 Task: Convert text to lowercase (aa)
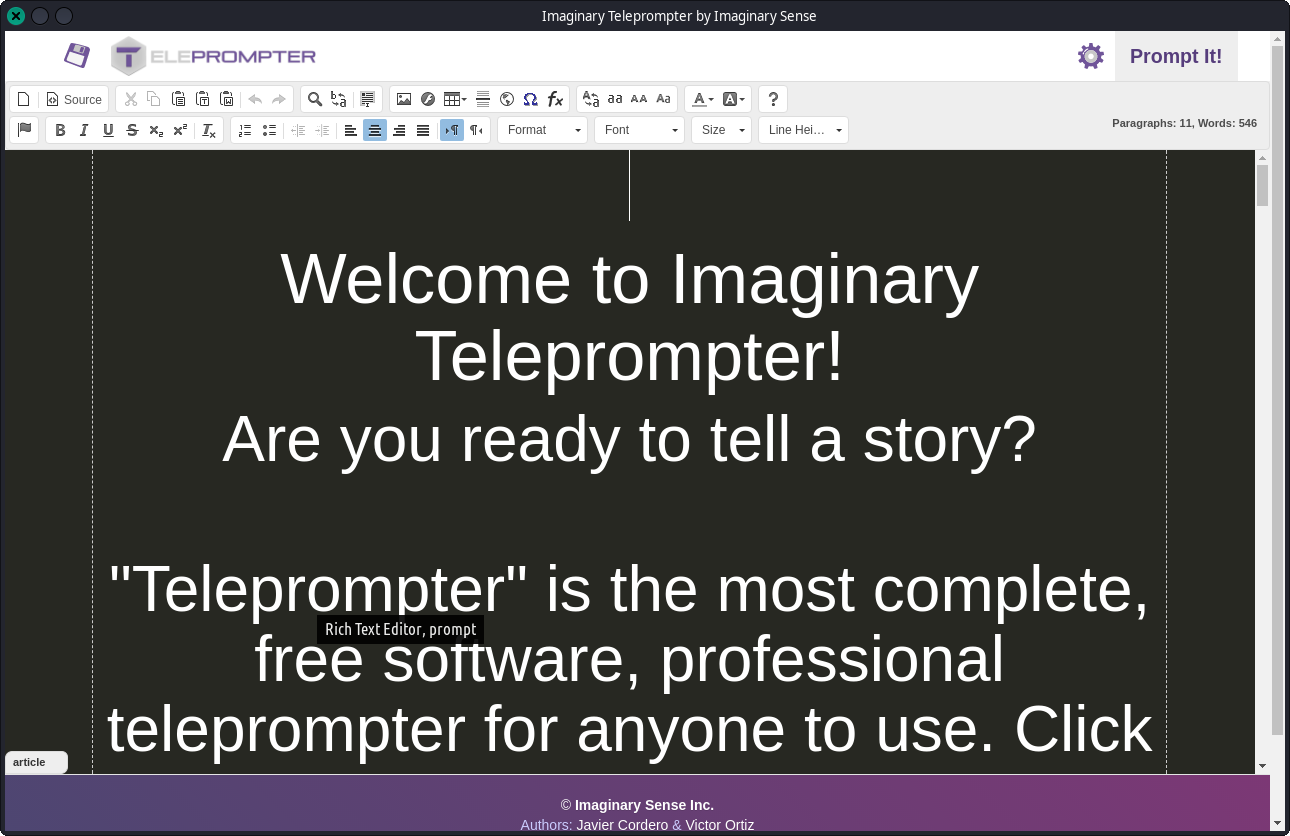tap(615, 99)
